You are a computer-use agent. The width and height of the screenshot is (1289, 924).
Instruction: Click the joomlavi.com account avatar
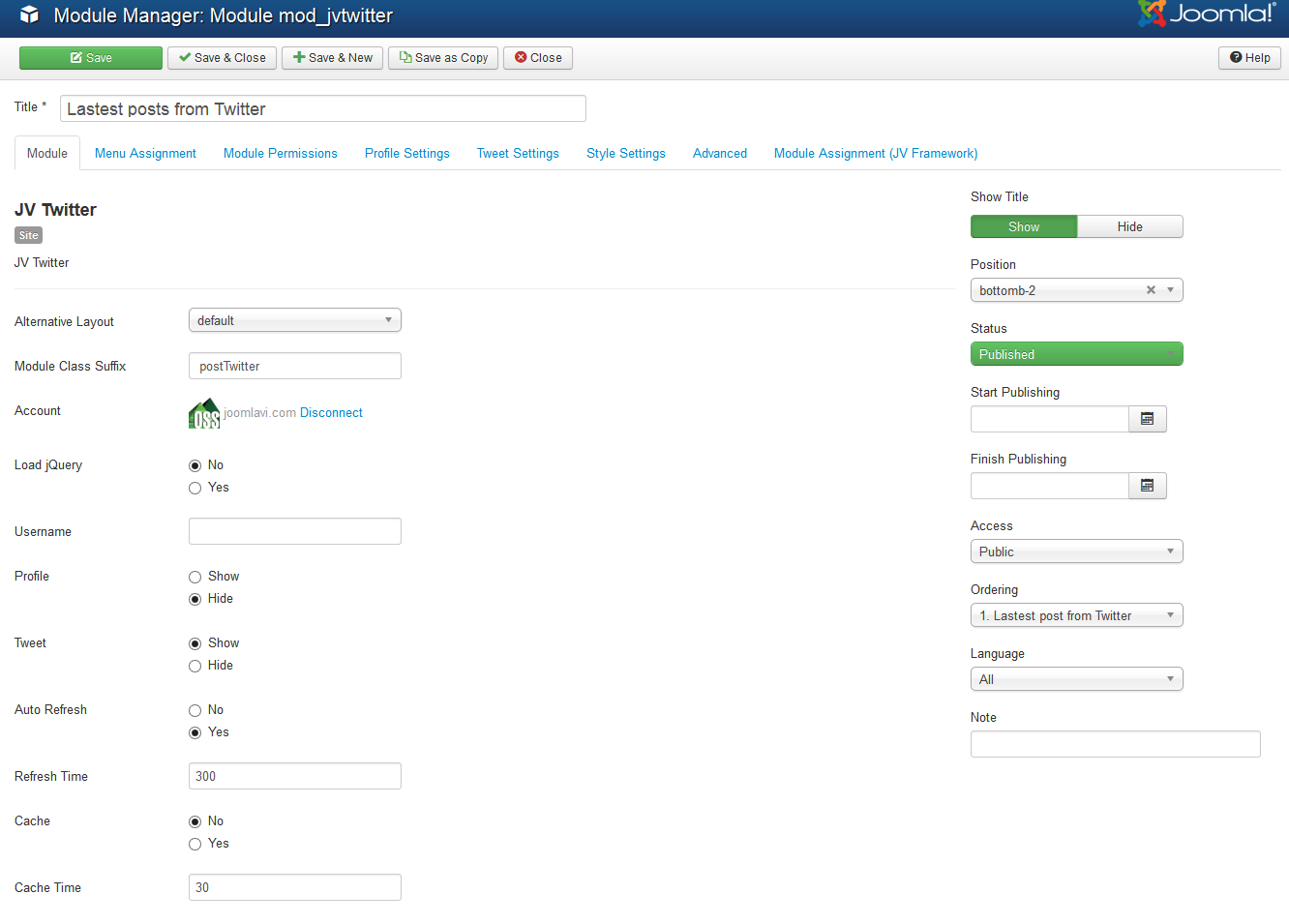204,413
